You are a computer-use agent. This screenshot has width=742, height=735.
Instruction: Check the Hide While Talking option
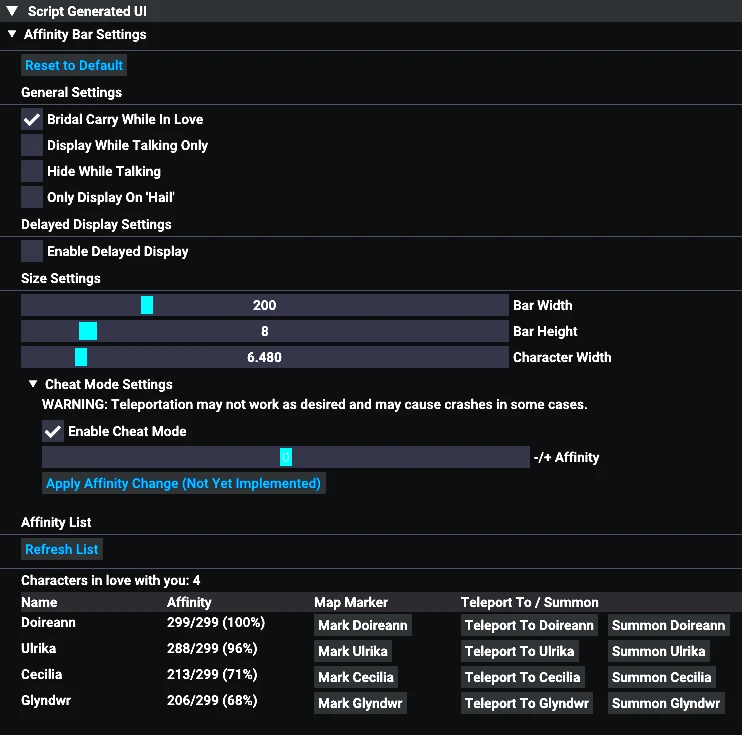(x=32, y=171)
